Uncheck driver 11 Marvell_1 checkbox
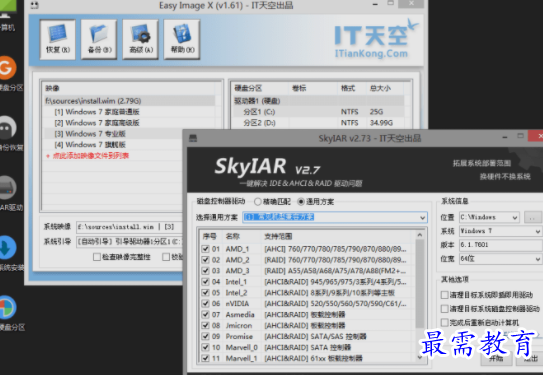Image resolution: width=543 pixels, height=375 pixels. pos(205,358)
